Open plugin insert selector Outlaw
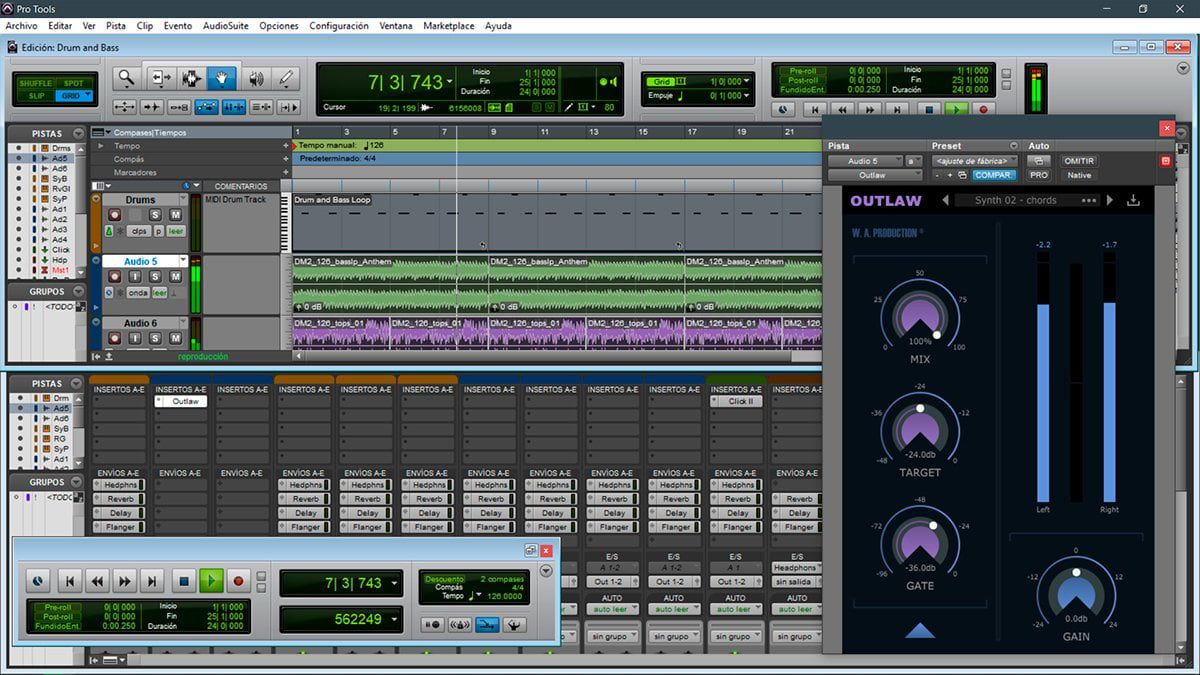 (874, 175)
